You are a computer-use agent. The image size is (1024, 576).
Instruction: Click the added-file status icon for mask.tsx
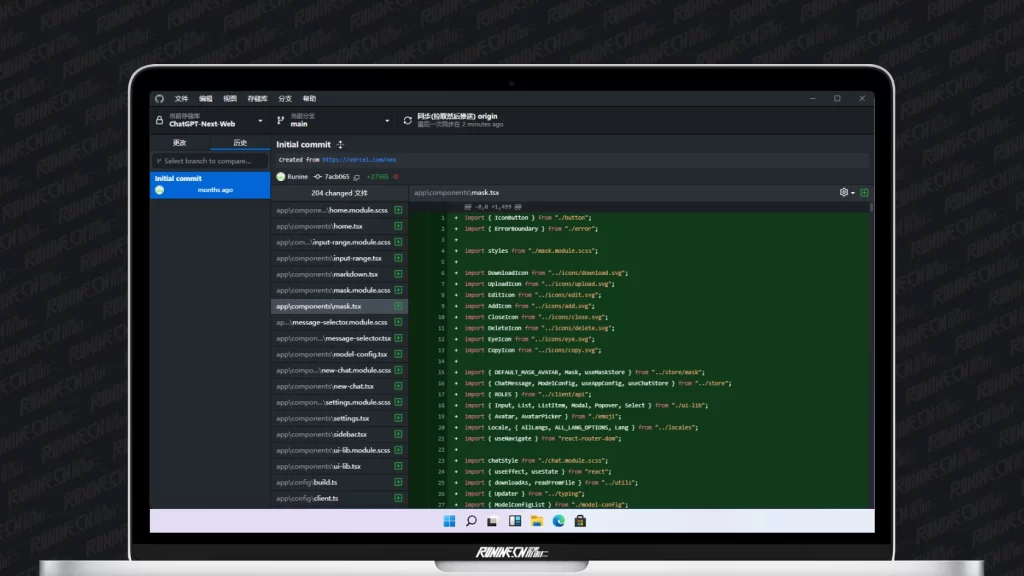pyautogui.click(x=398, y=306)
